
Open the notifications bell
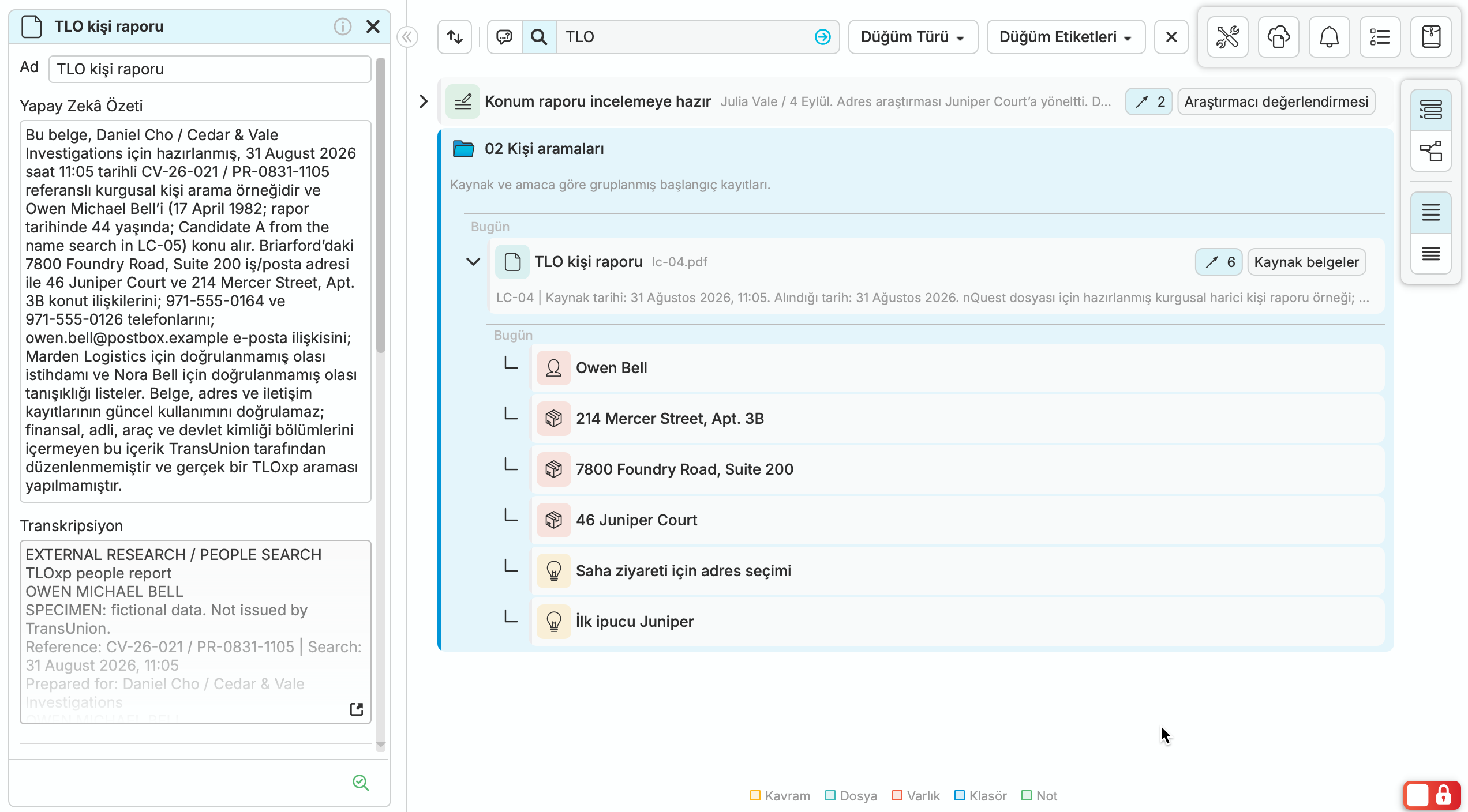[1329, 37]
